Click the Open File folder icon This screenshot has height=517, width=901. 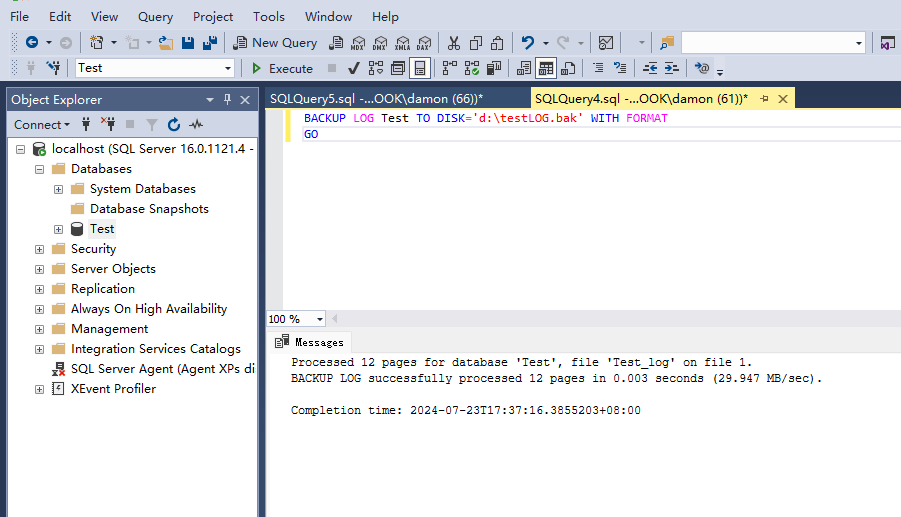coord(166,43)
